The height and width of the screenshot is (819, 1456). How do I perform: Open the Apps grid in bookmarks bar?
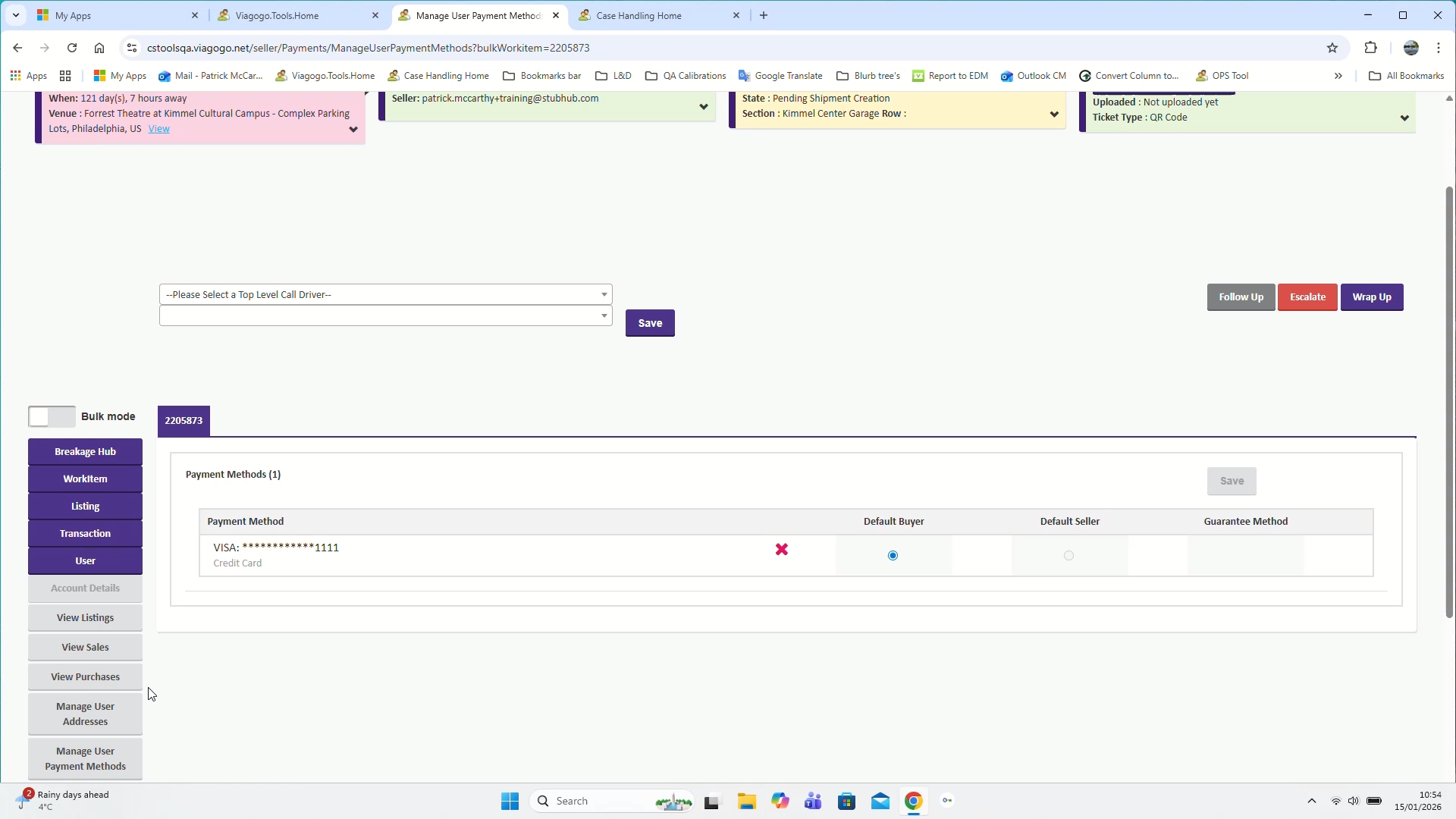(x=28, y=76)
